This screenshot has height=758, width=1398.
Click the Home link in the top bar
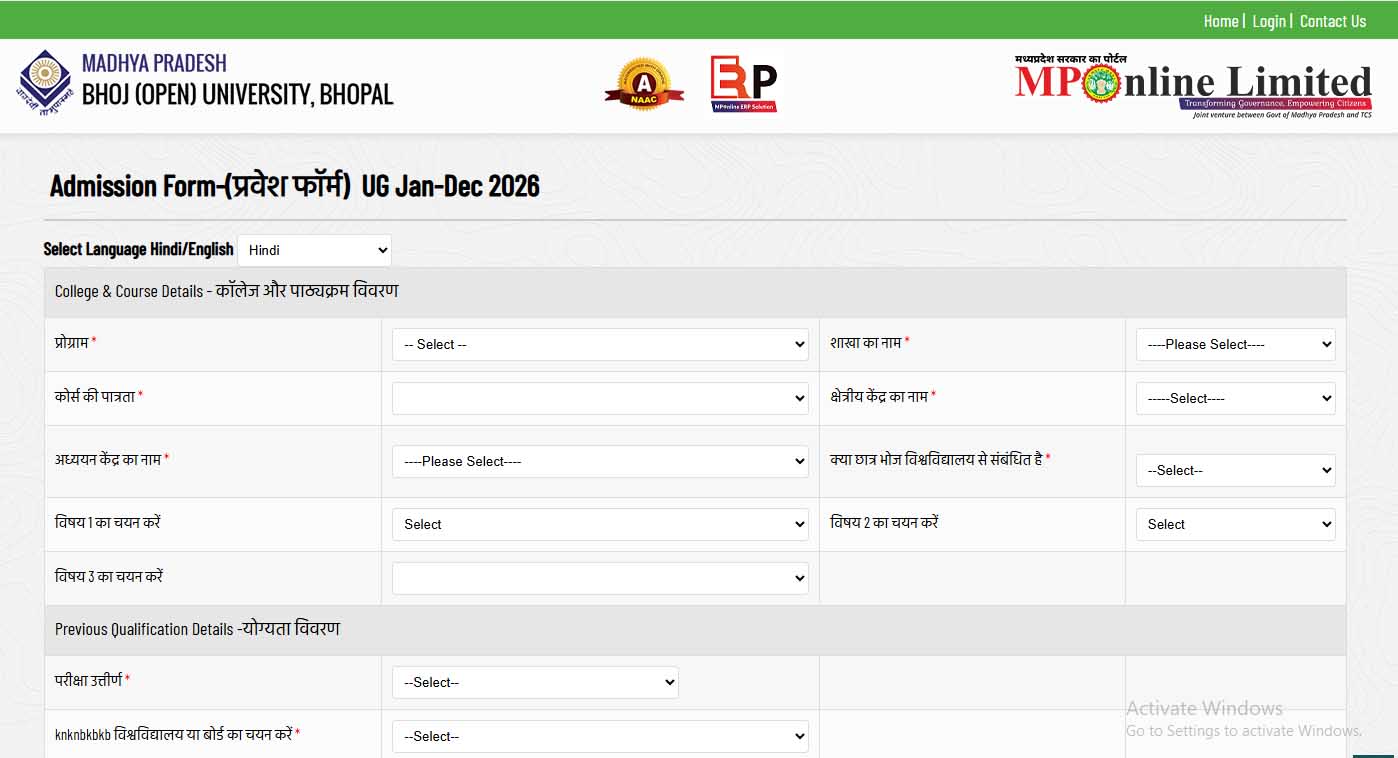(x=1220, y=20)
